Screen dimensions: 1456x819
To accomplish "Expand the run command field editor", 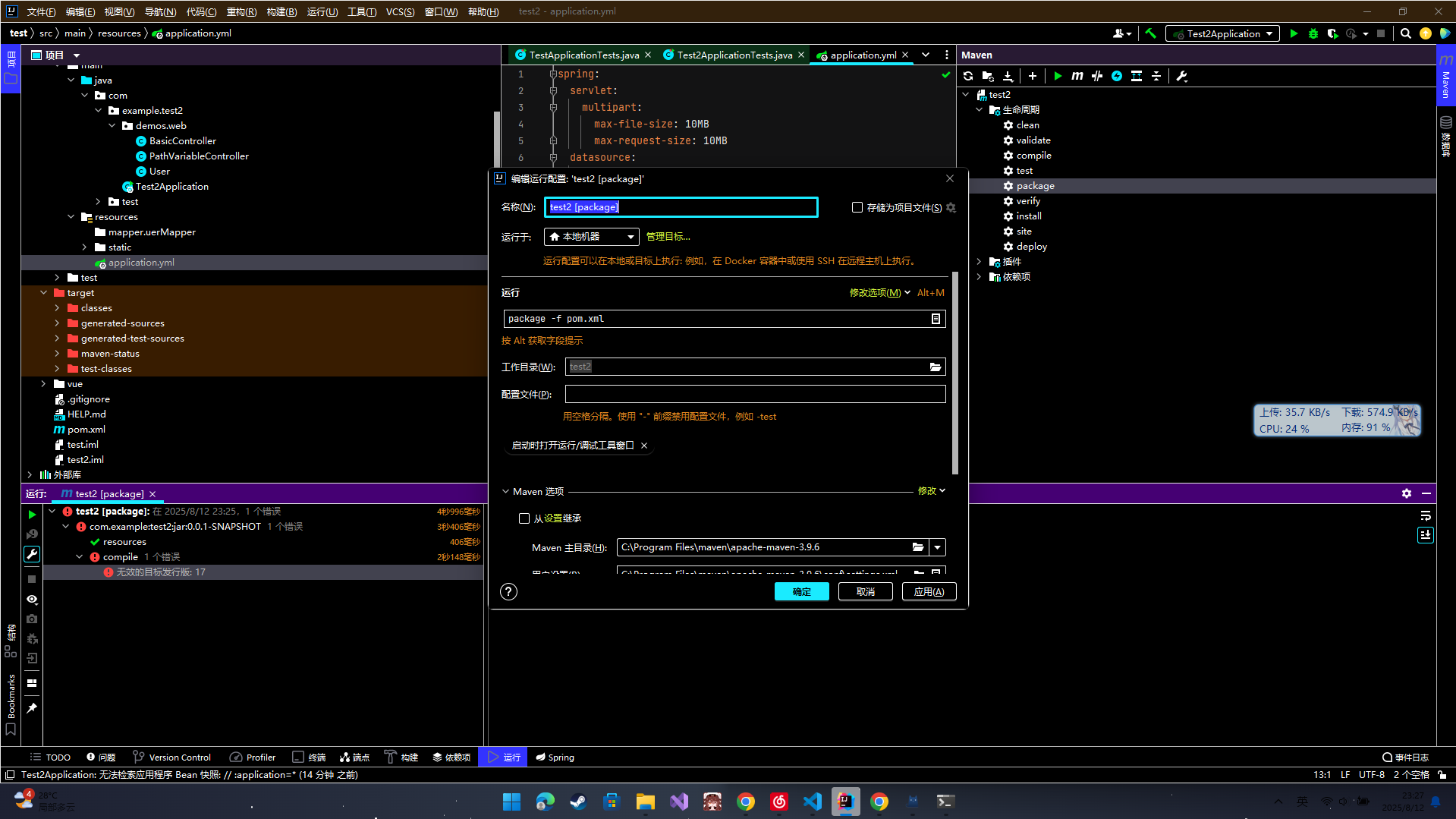I will [936, 319].
